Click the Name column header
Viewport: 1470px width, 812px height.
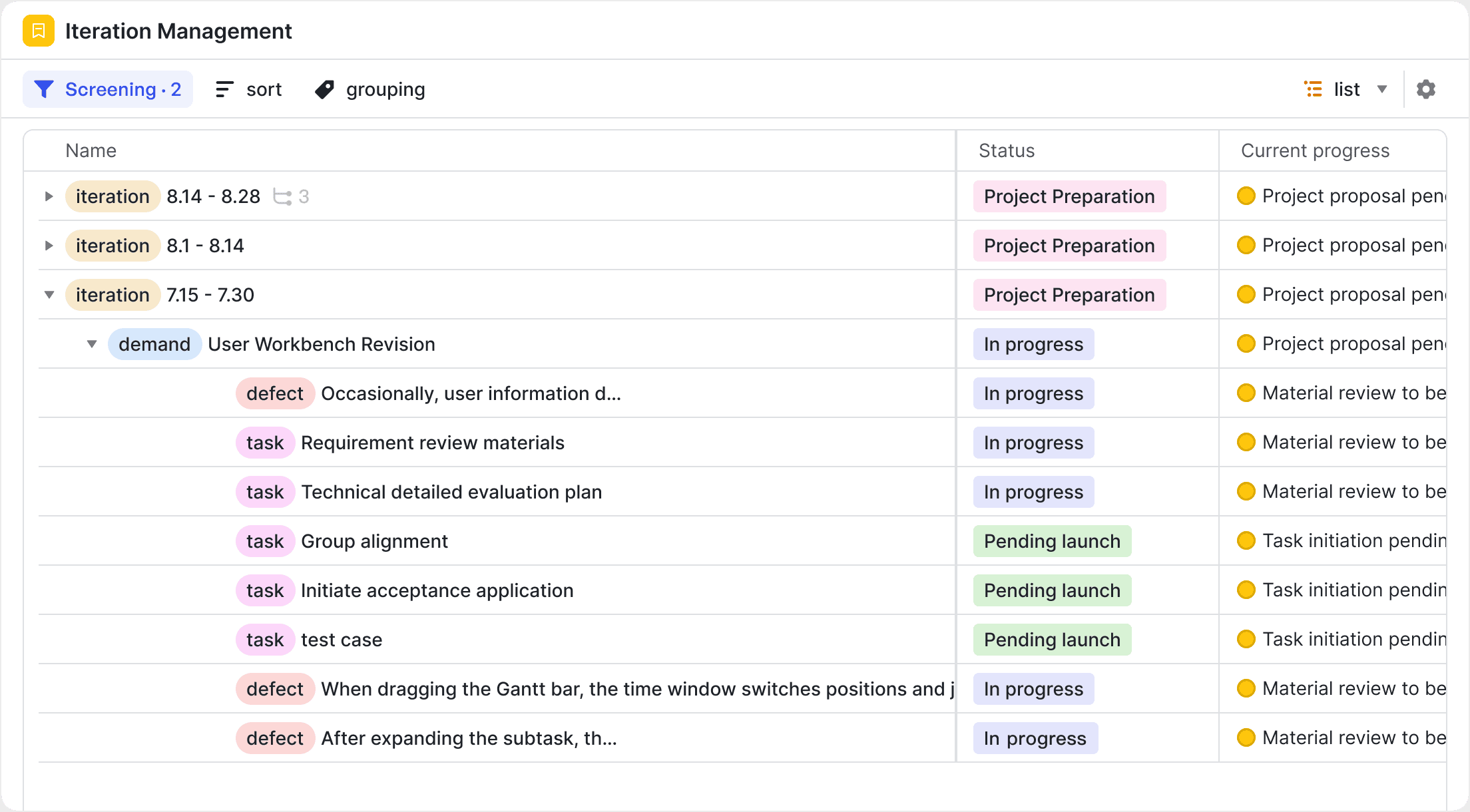[91, 150]
